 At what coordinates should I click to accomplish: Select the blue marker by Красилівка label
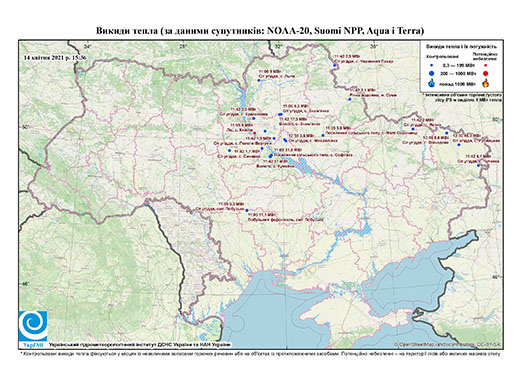pos(254,118)
